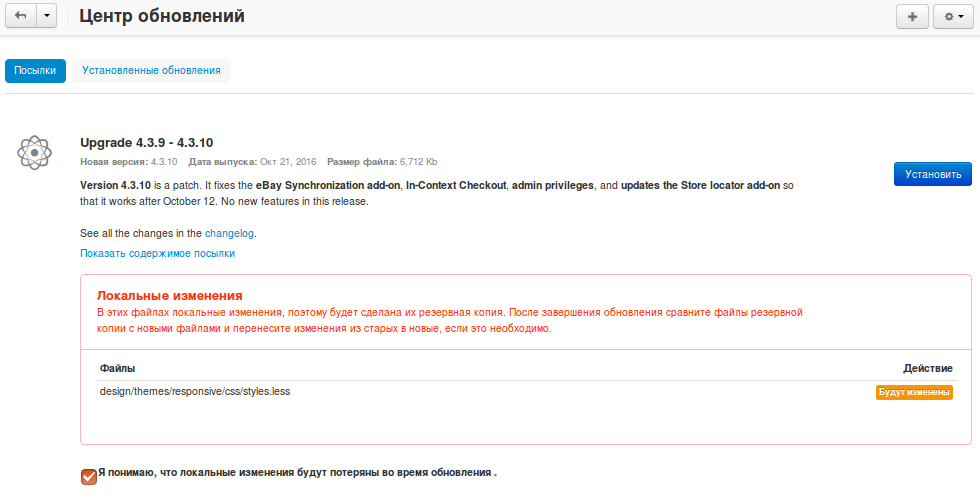Toggle the local changes acknowledgement checkbox
The height and width of the screenshot is (500, 980).
pos(89,476)
